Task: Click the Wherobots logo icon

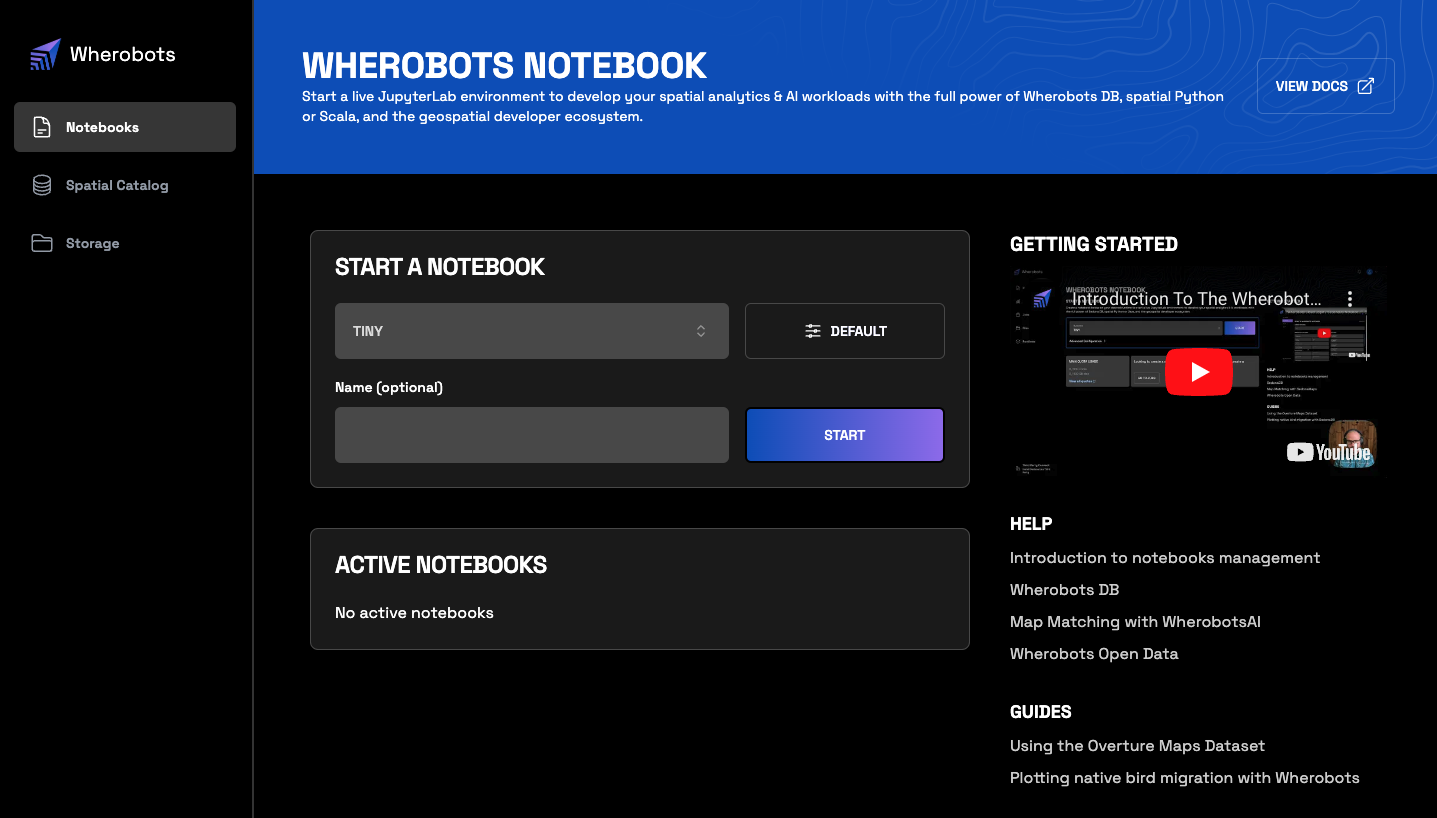Action: 45,55
